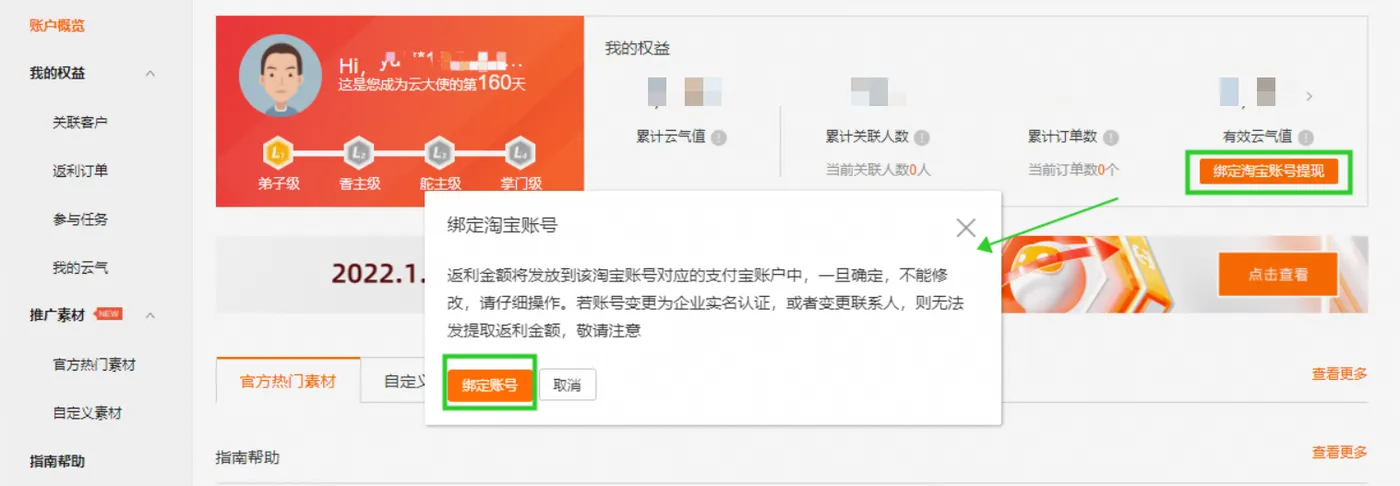Open 参与任务 sidebar item
Viewport: 1400px width, 486px height.
click(x=80, y=219)
